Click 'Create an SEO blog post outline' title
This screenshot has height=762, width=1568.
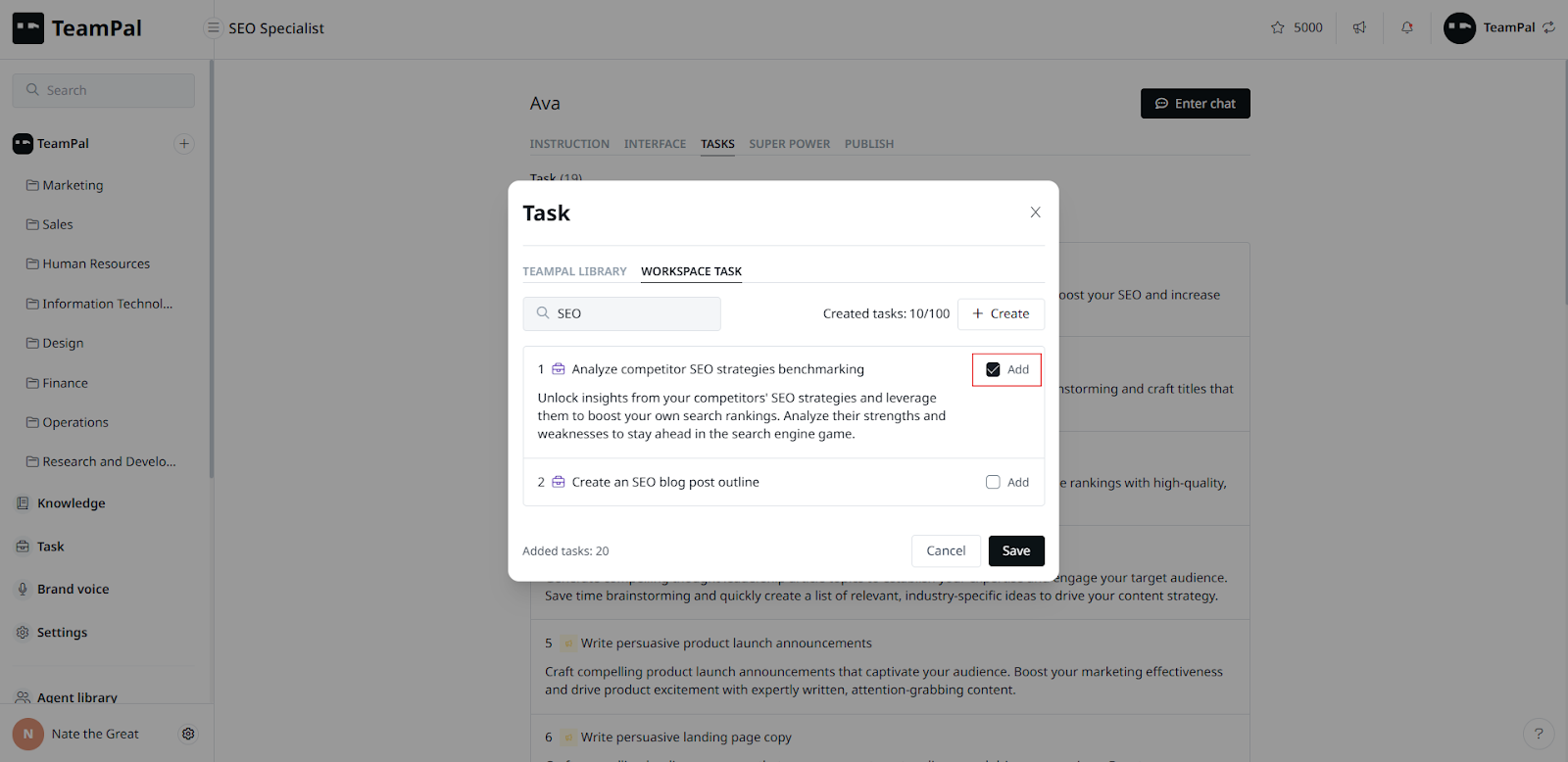pos(665,482)
